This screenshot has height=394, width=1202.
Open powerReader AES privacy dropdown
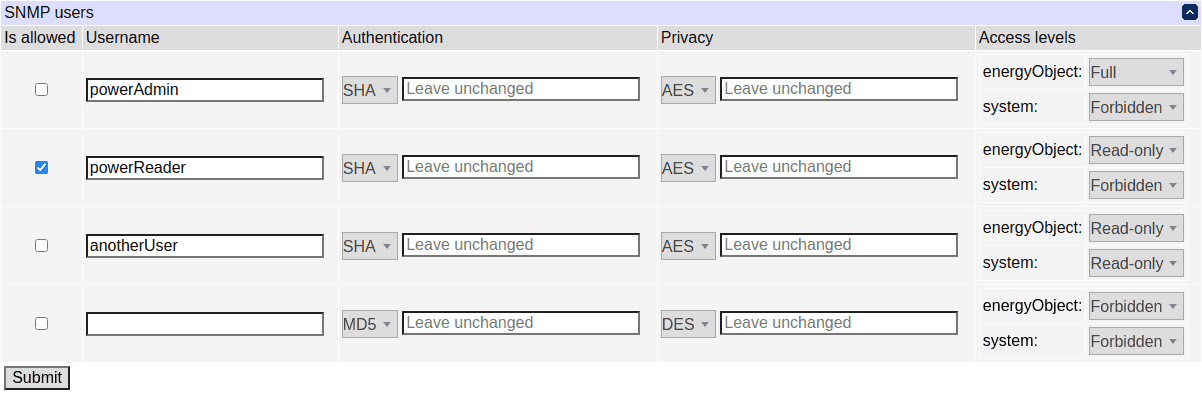coord(688,168)
